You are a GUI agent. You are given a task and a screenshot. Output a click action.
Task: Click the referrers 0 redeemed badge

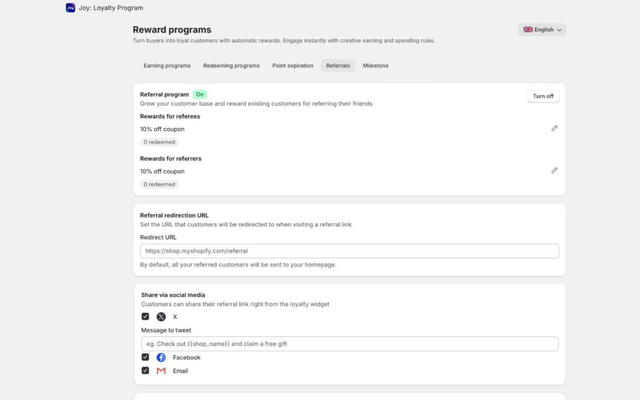click(x=159, y=184)
